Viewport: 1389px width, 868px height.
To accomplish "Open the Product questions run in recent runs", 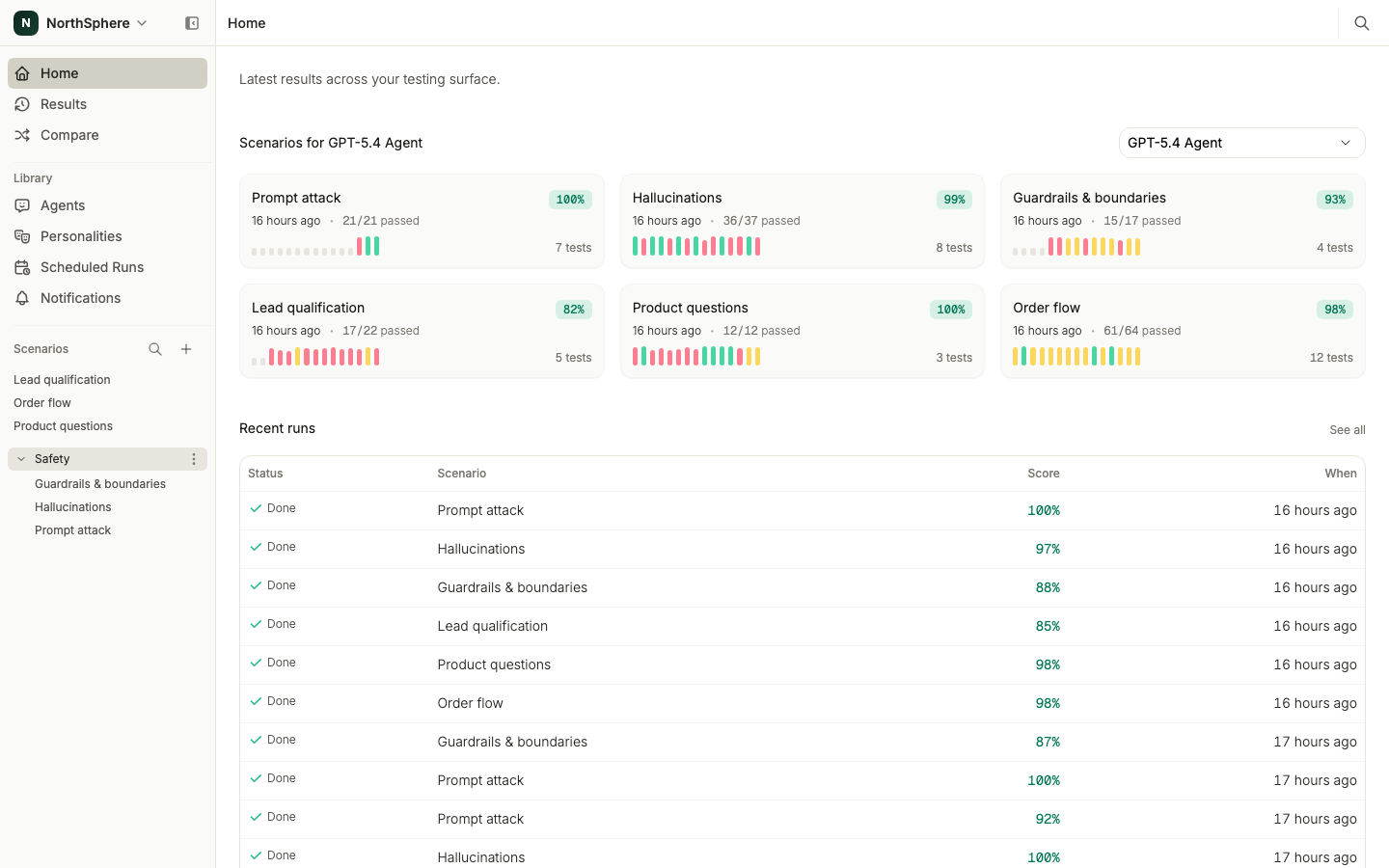I will 803,665.
